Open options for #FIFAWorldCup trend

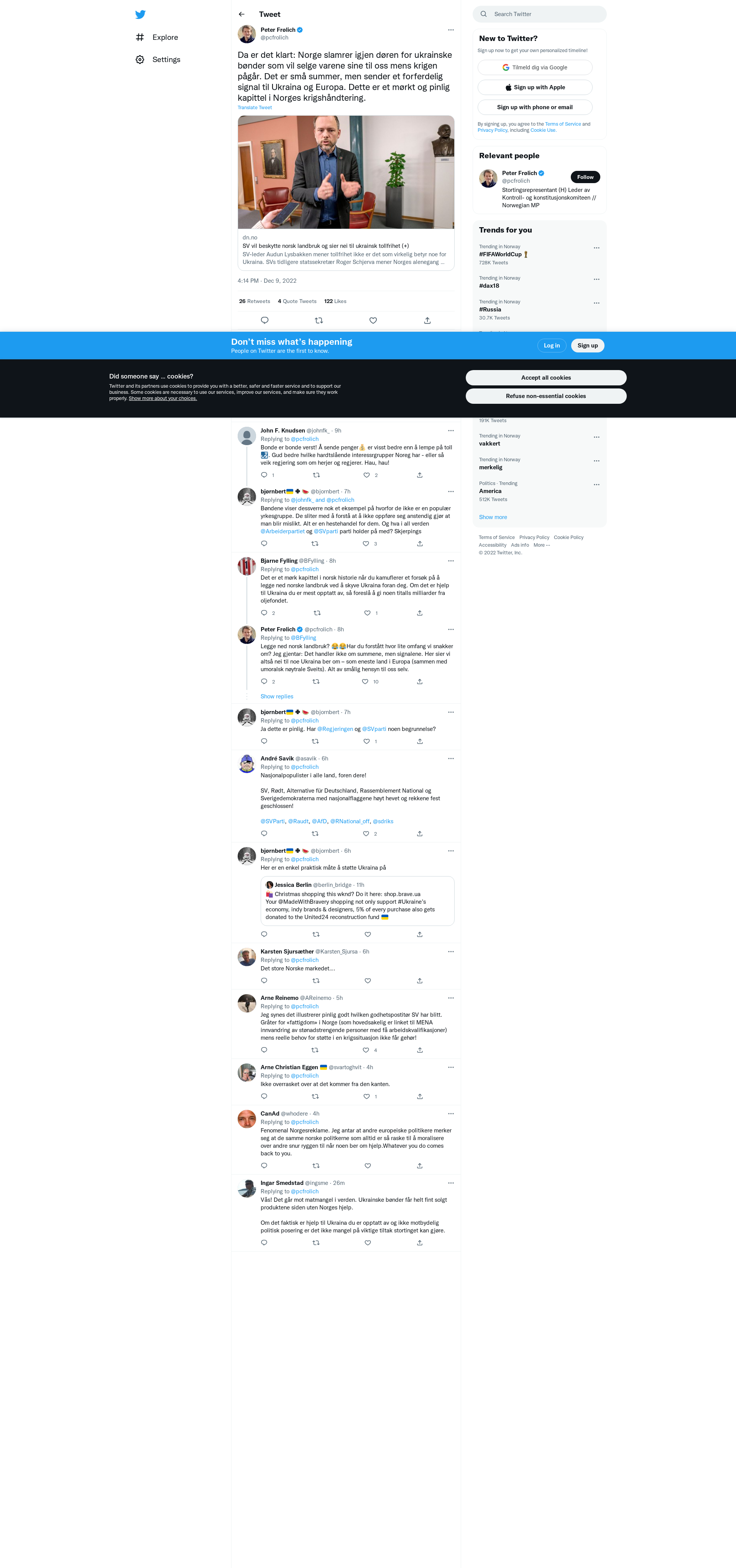click(596, 248)
